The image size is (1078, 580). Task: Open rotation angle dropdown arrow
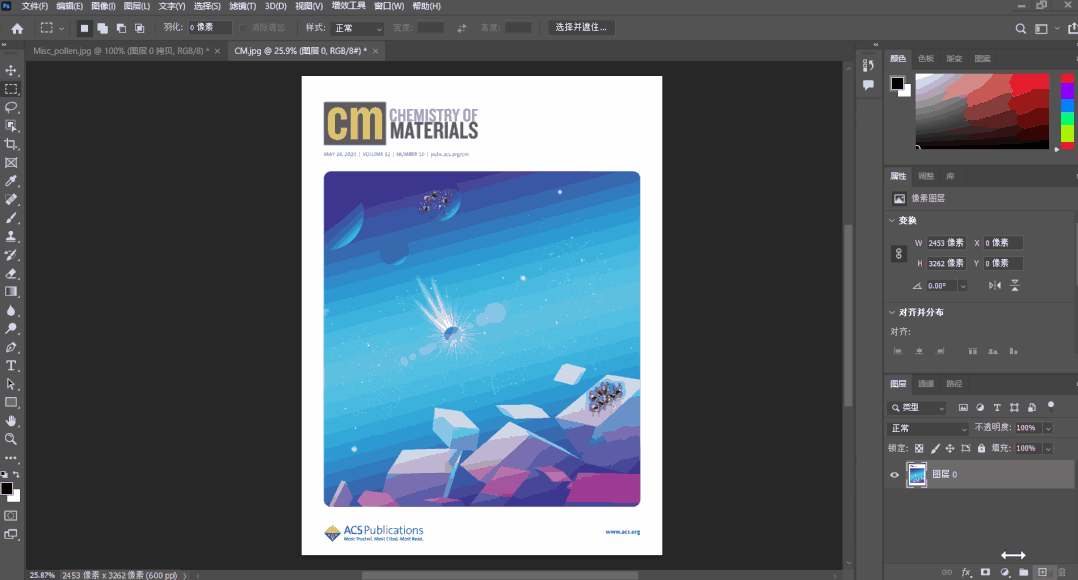coord(962,286)
